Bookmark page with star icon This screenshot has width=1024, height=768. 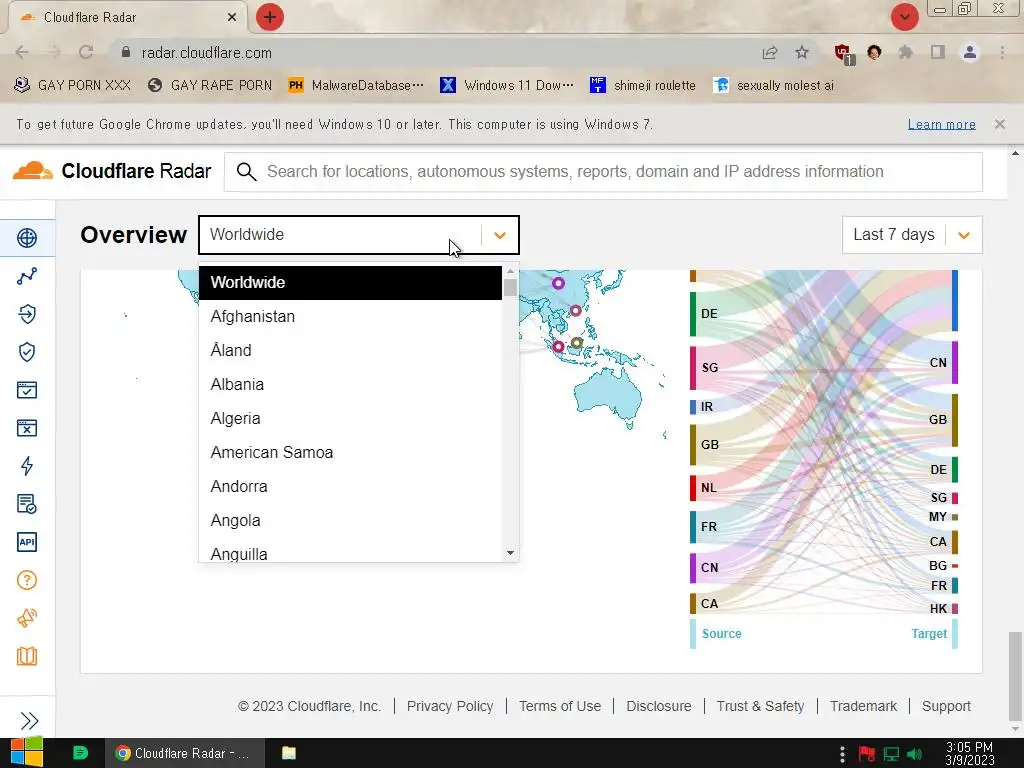click(x=802, y=52)
